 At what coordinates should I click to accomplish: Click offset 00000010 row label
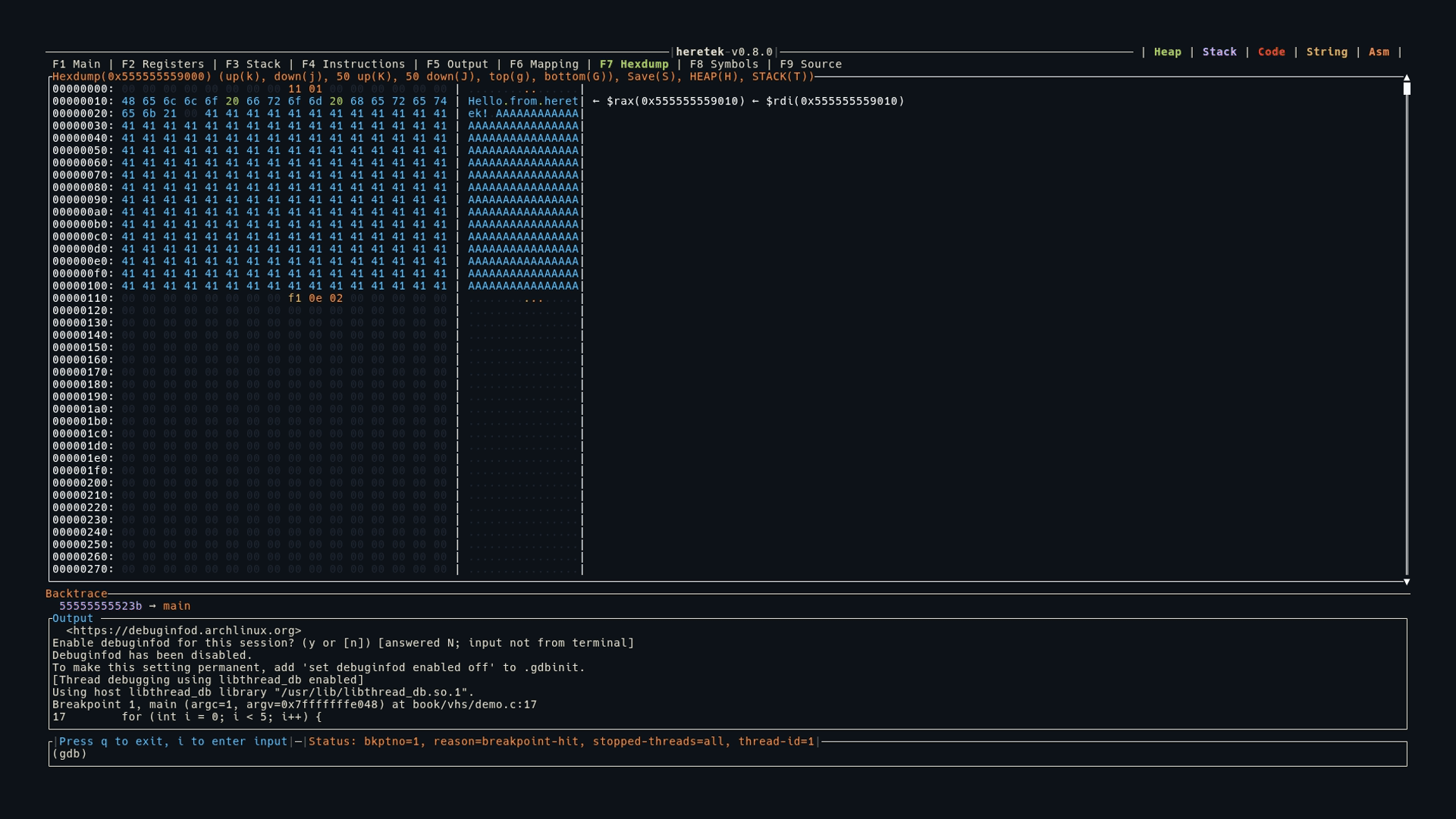coord(83,101)
